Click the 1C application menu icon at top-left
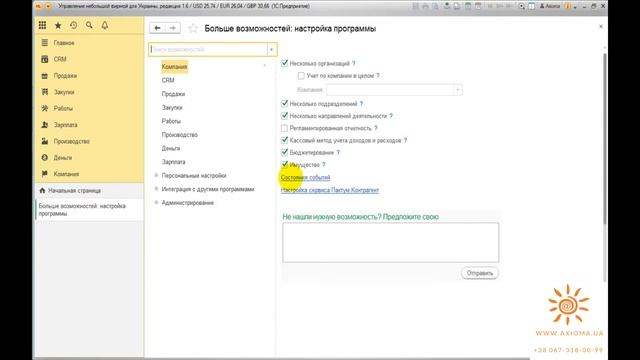Viewport: 640px width, 360px height. 38,6
